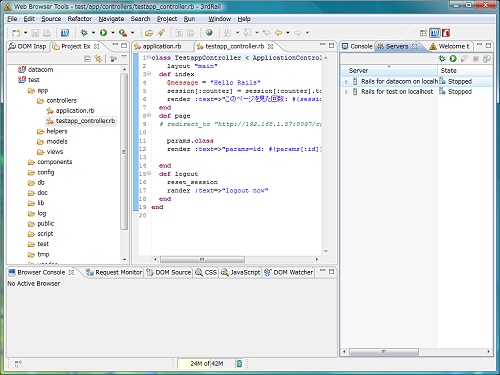
Task: Click Publish to server icon in Servers view
Action: pos(487,59)
